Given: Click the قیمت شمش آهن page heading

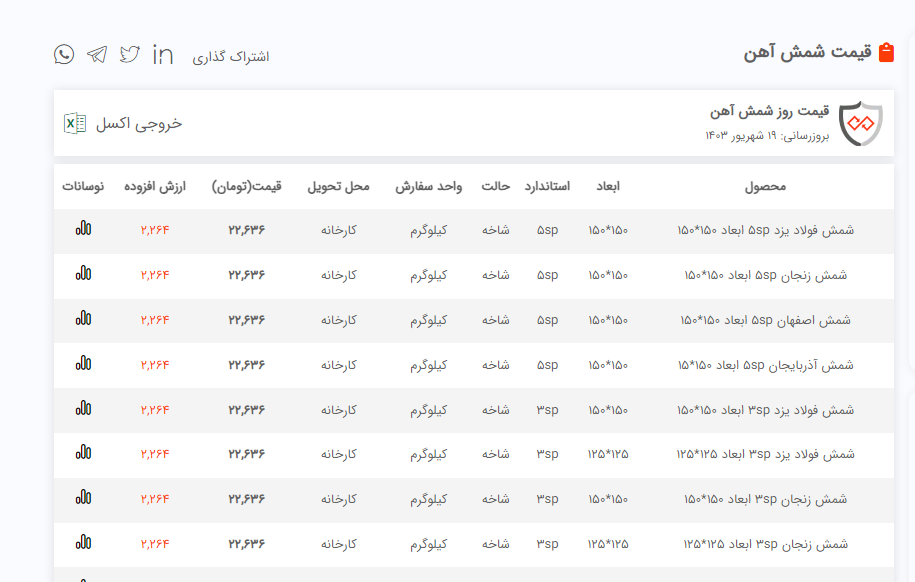Looking at the screenshot, I should point(807,53).
